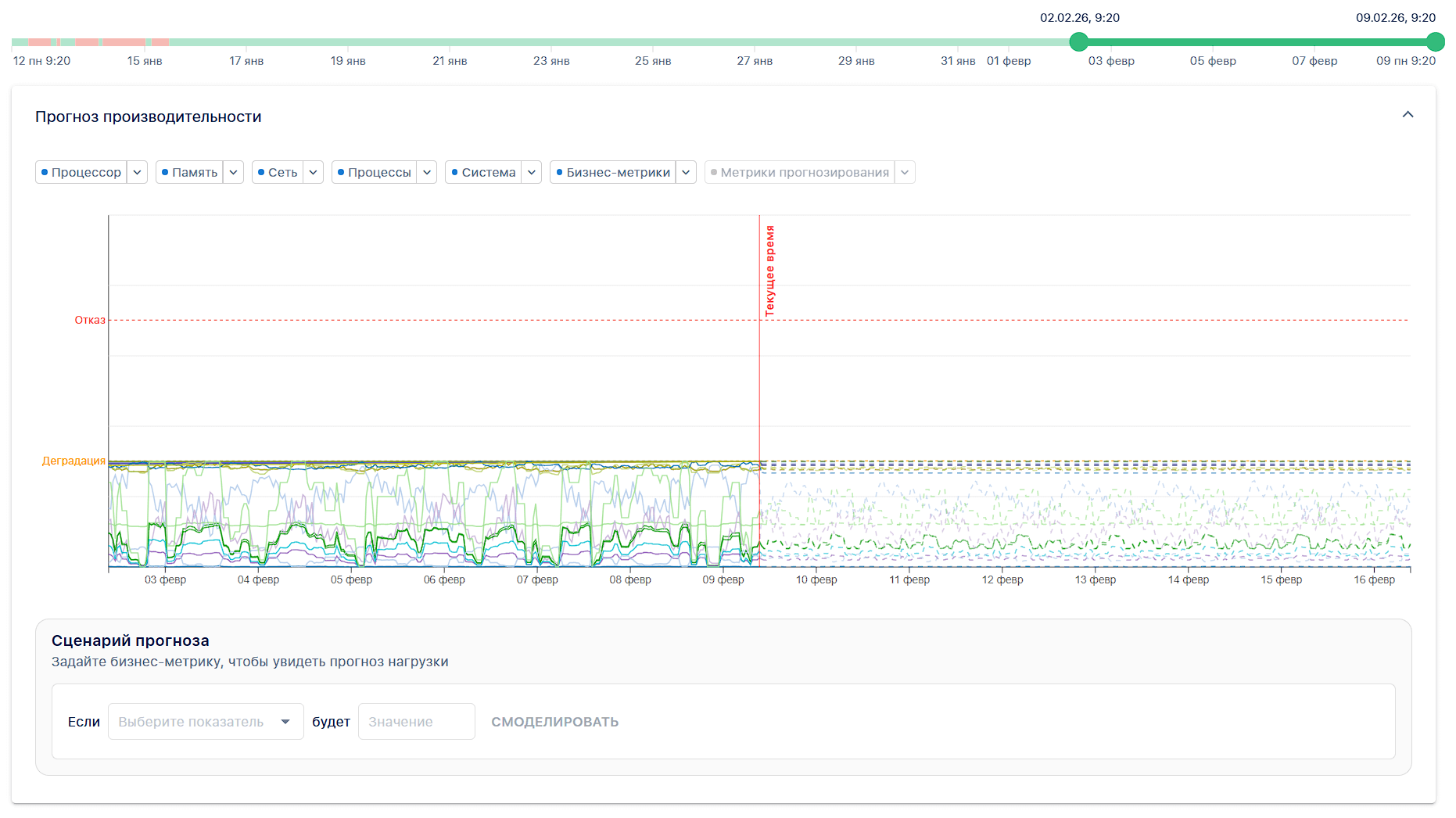Expand the Процессы dropdown arrow
Viewport: 1456px width, 818px height.
click(427, 172)
